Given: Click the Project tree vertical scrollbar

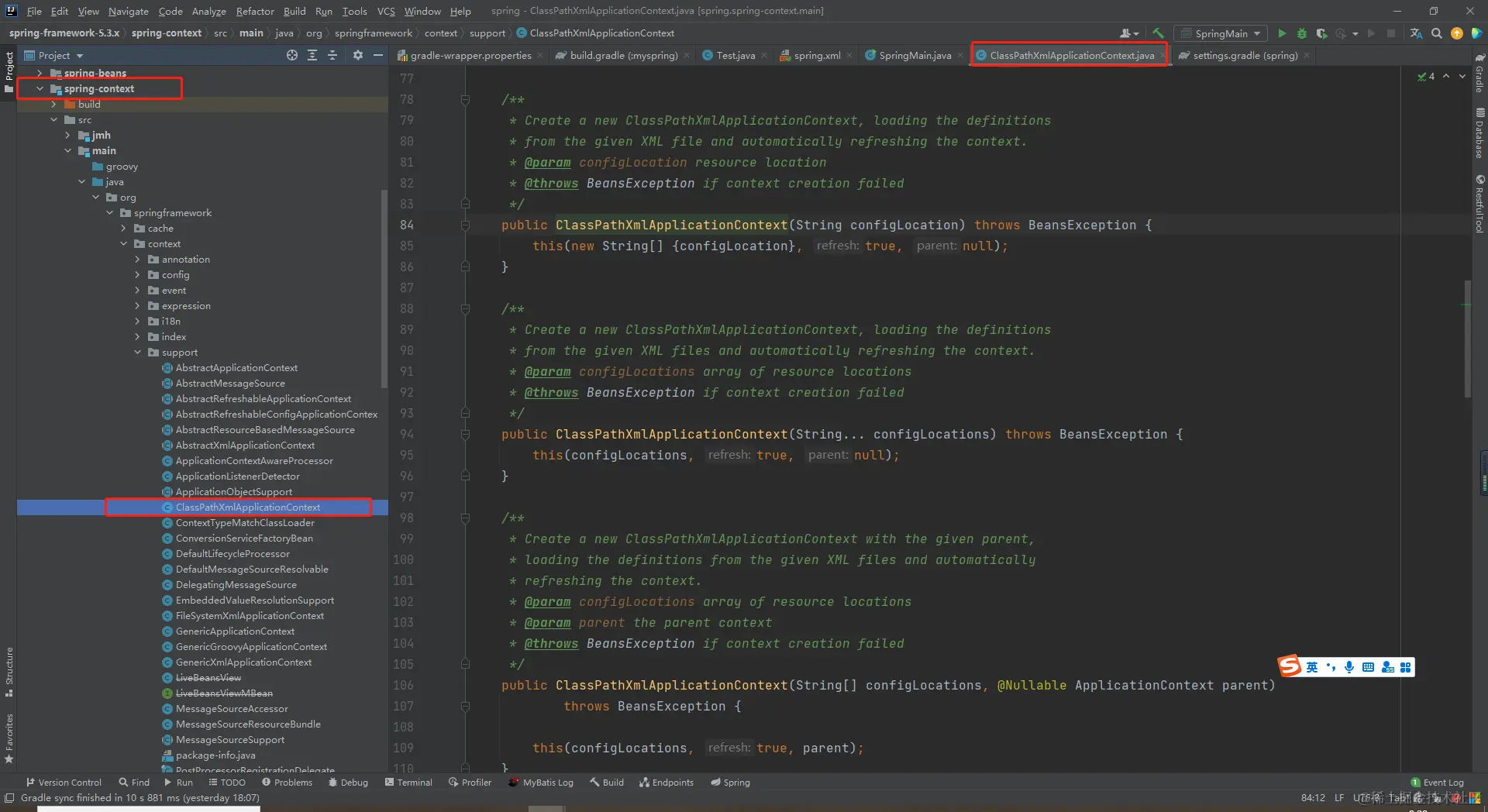Looking at the screenshot, I should coord(384,288).
